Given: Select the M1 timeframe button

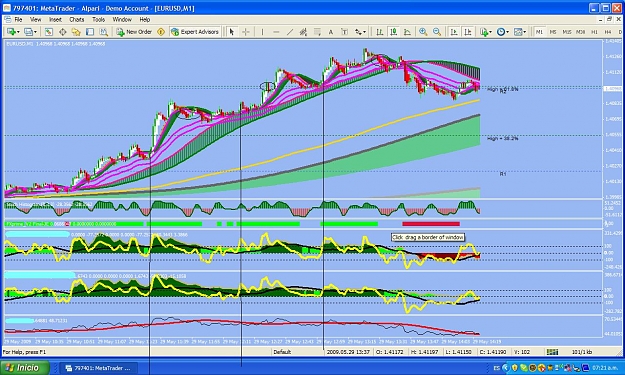Looking at the screenshot, I should pos(539,32).
